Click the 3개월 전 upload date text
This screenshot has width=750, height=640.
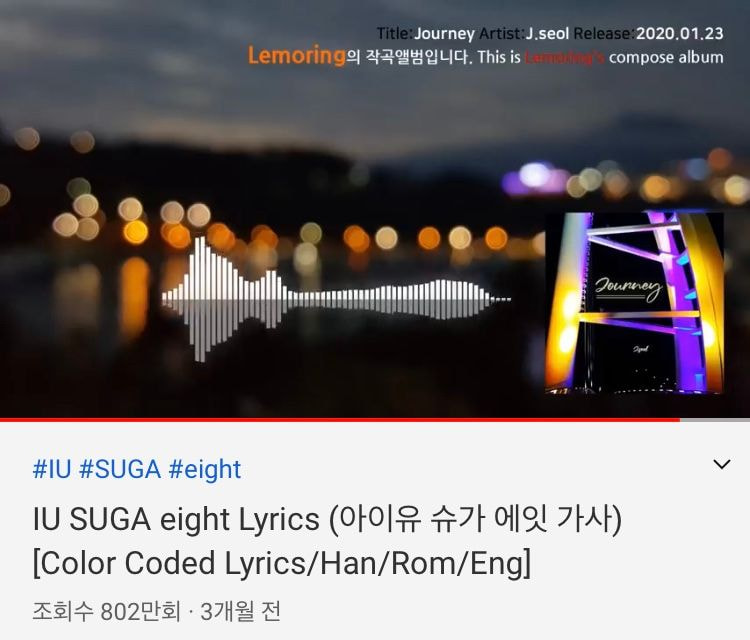pyautogui.click(x=241, y=611)
